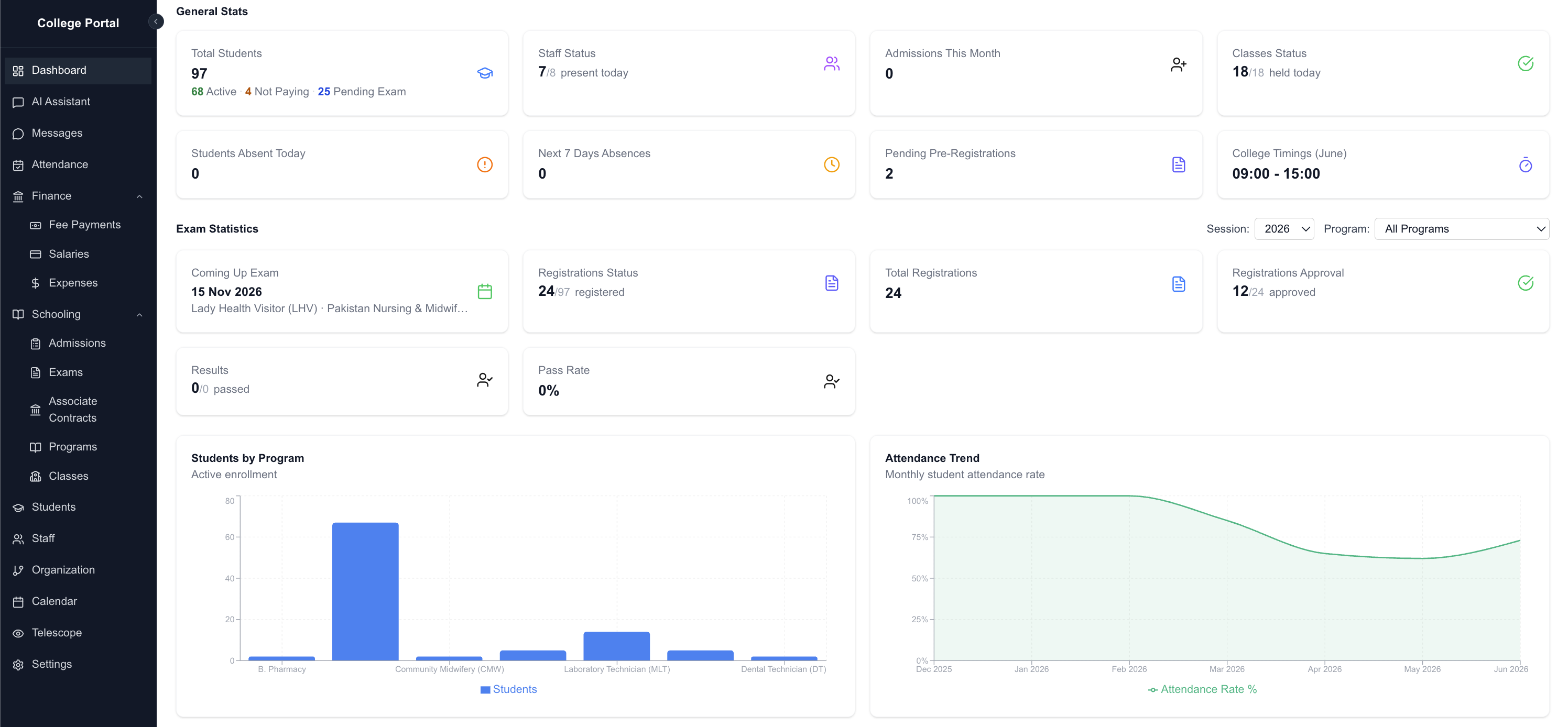Click '25 Pending Exam' text

[x=362, y=92]
